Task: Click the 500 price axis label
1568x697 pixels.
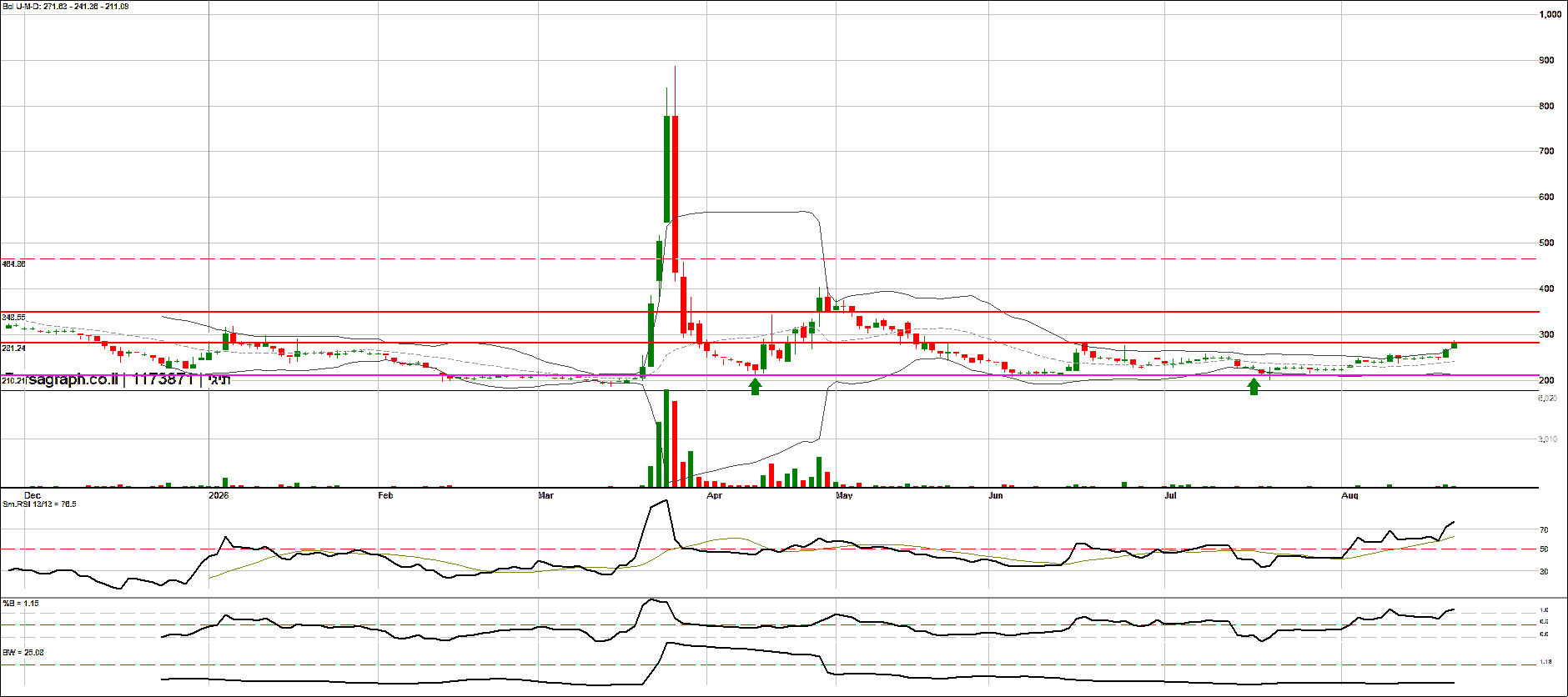Action: (x=1547, y=243)
